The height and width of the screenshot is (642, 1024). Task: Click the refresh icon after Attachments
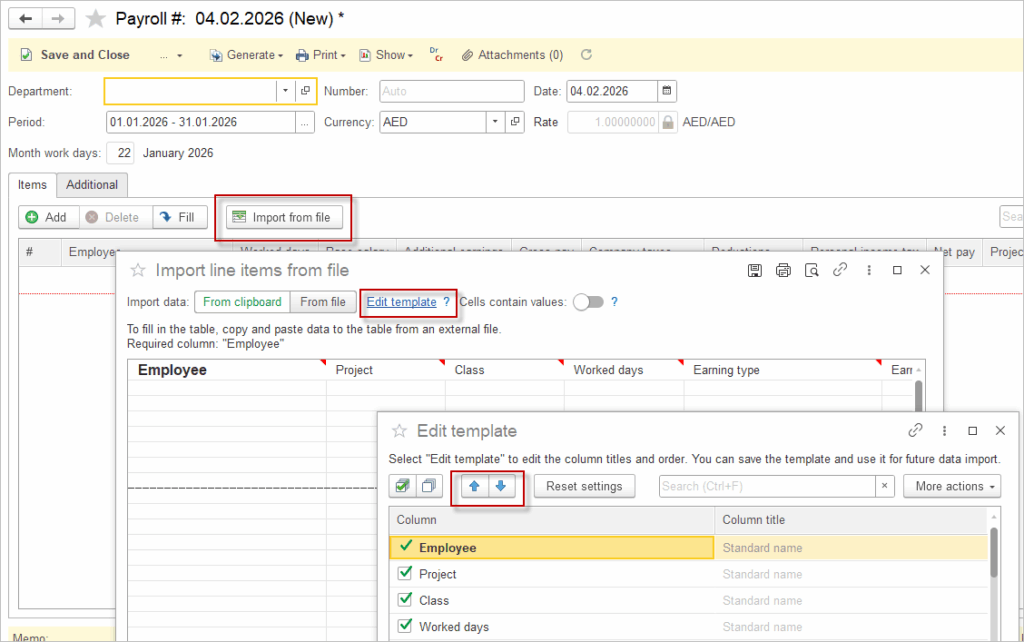click(x=586, y=55)
